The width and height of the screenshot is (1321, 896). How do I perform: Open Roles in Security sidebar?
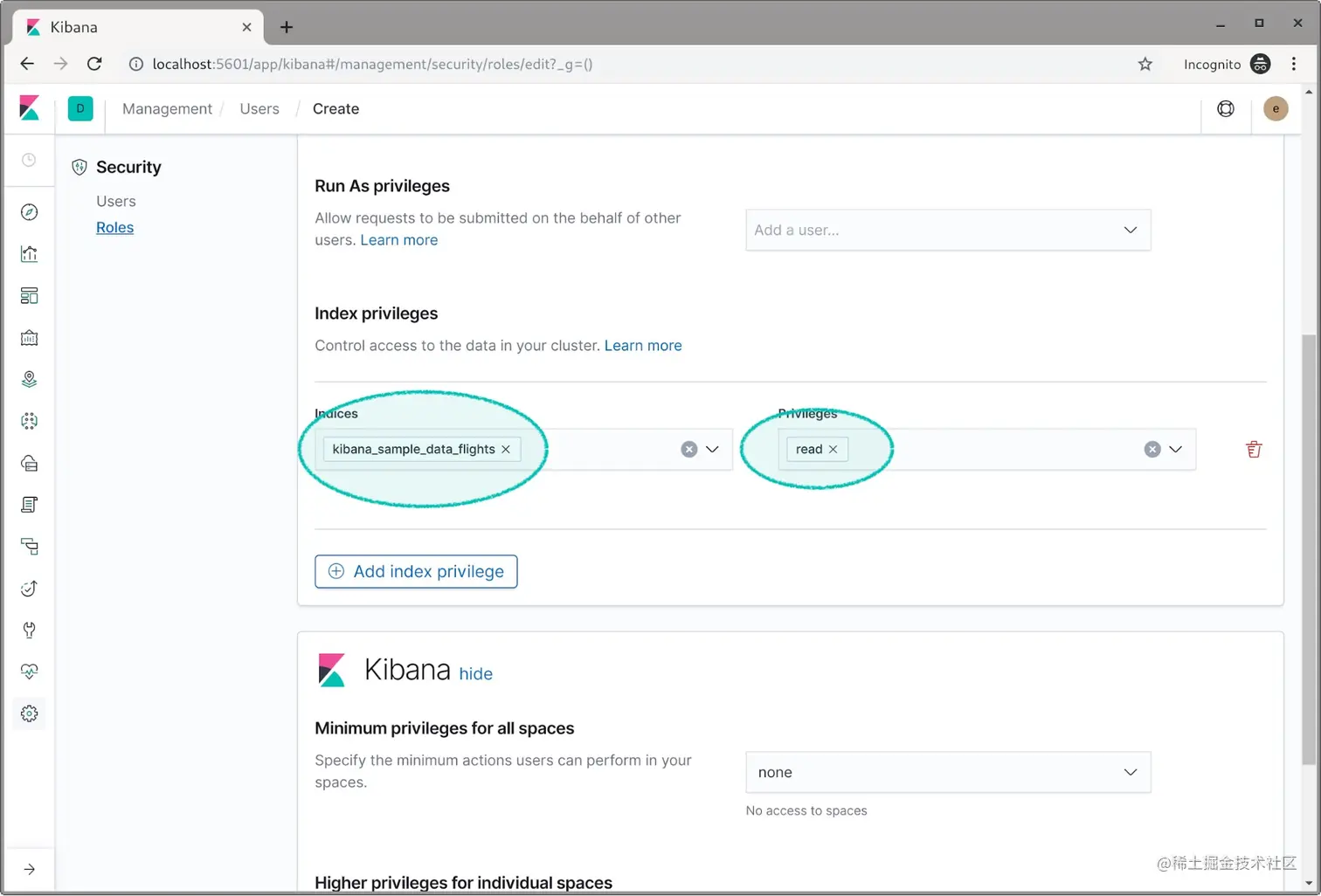coord(114,227)
